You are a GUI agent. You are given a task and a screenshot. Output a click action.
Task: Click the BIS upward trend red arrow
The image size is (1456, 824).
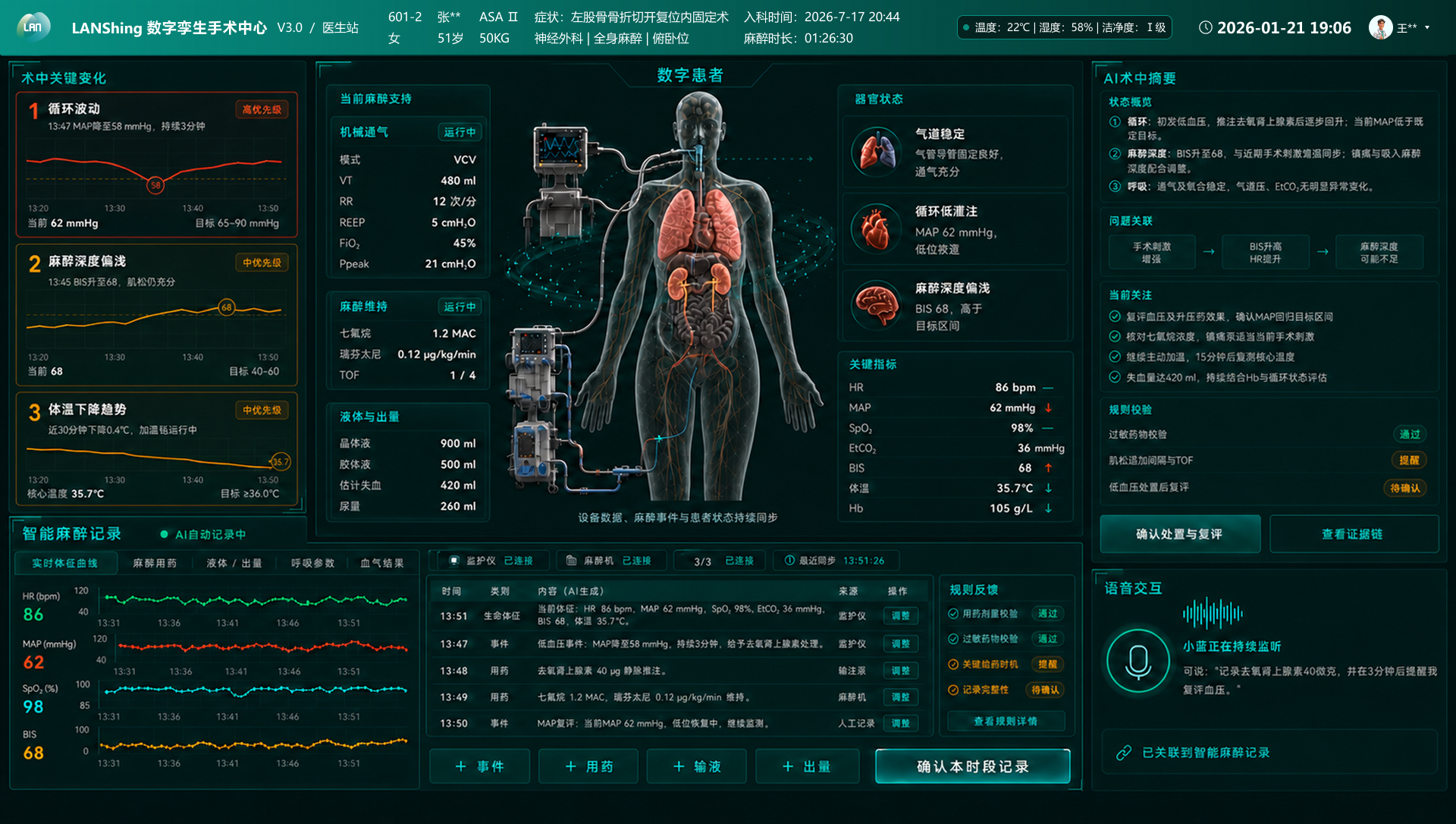1049,468
